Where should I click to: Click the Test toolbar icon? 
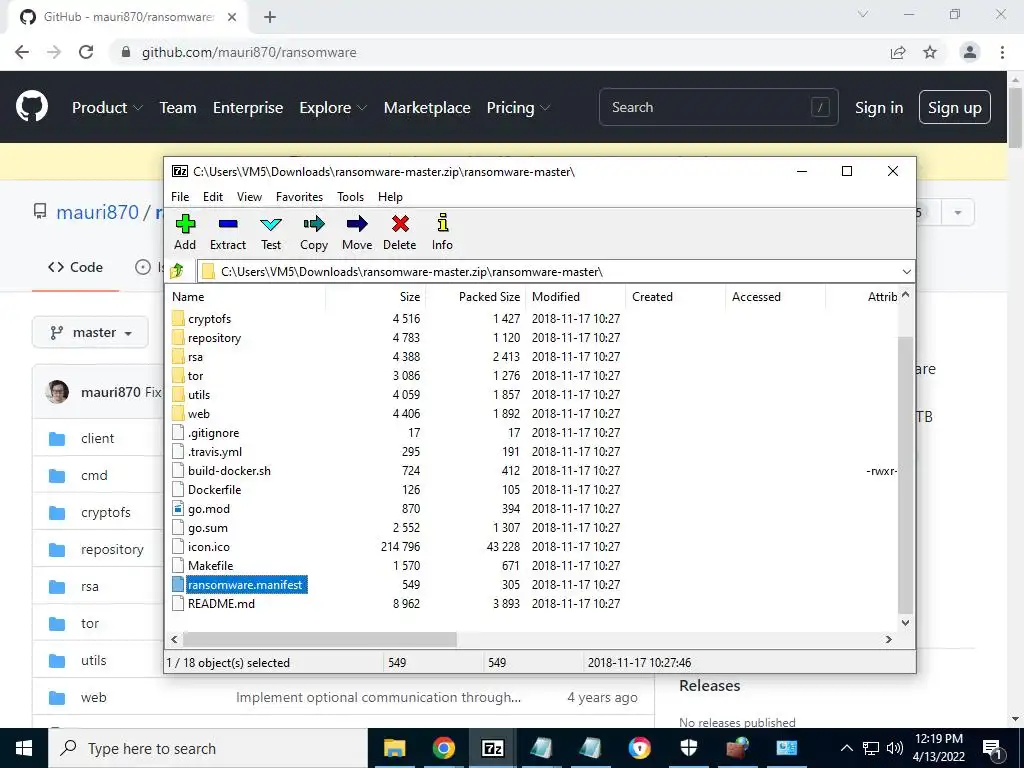[x=271, y=232]
